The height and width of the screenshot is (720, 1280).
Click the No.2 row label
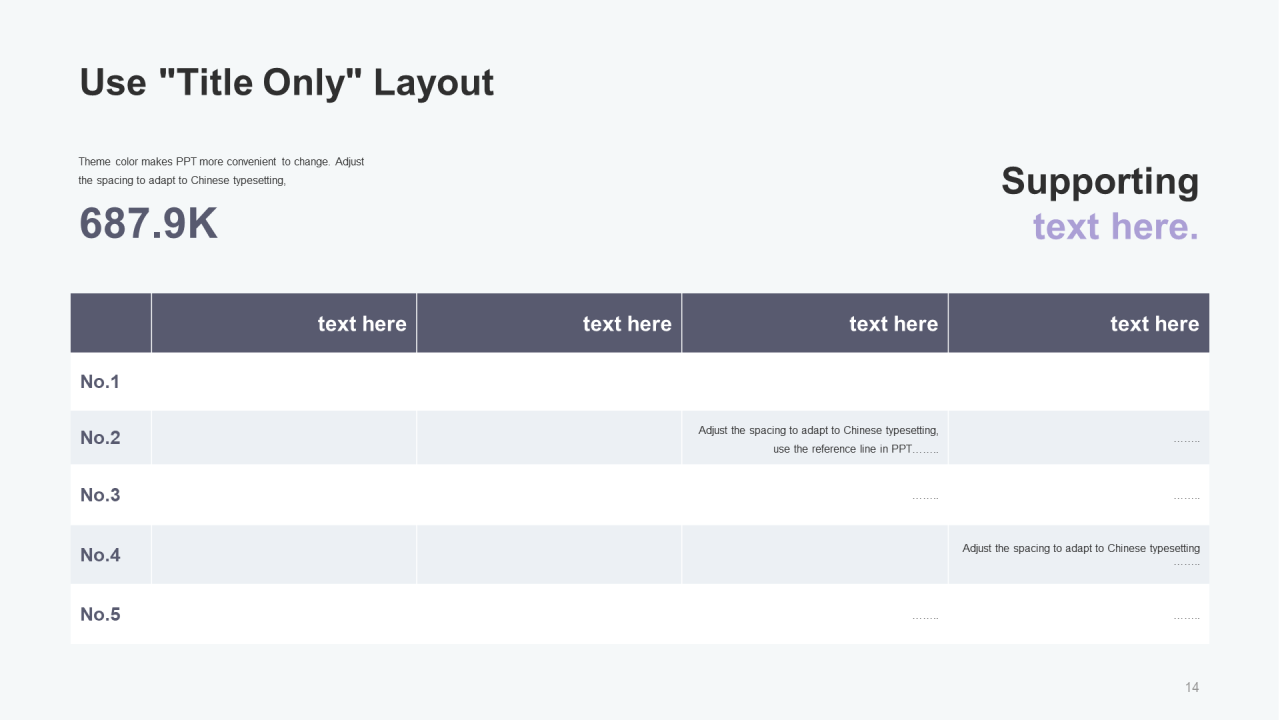[x=100, y=438]
